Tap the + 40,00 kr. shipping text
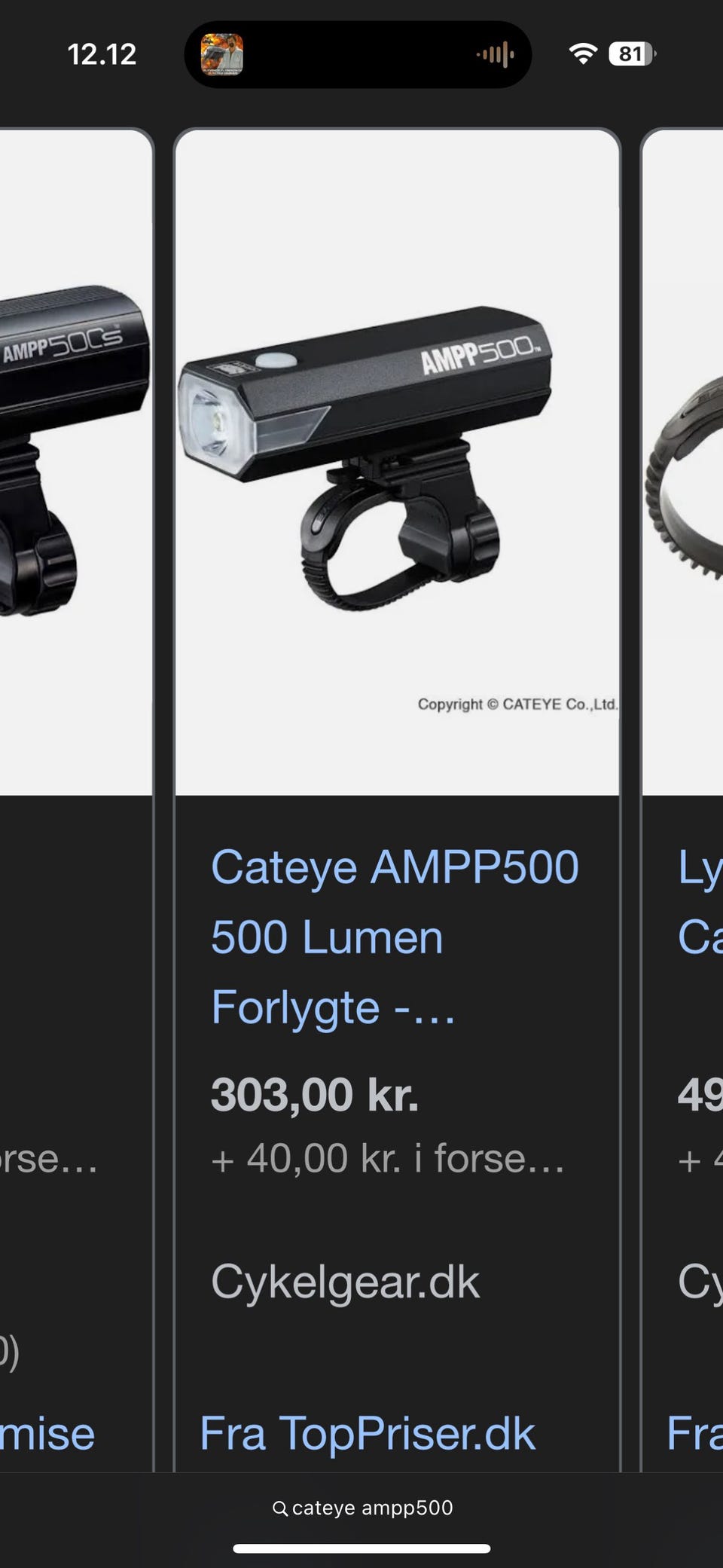The width and height of the screenshot is (723, 1568). 387,1158
